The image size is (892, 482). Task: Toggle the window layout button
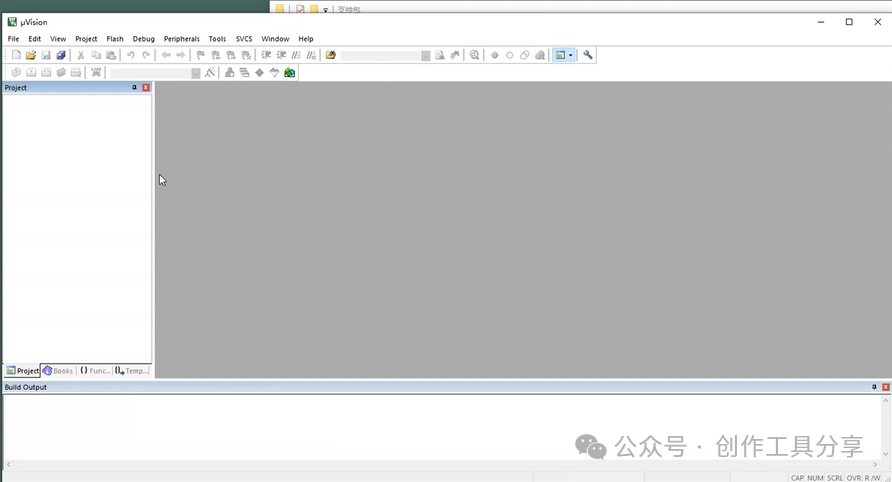click(x=560, y=55)
